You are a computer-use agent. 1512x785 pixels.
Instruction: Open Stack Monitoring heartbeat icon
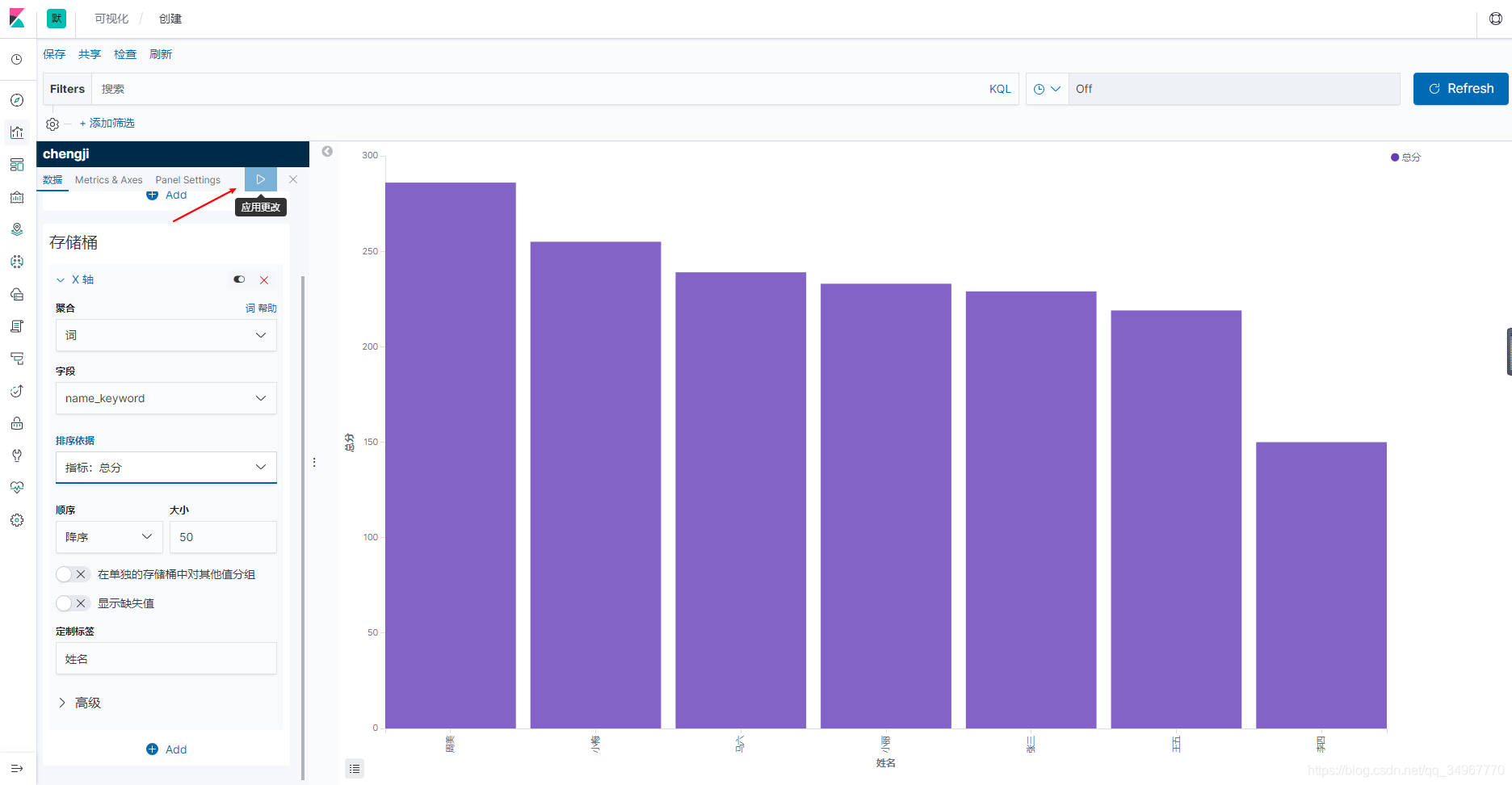click(x=17, y=488)
